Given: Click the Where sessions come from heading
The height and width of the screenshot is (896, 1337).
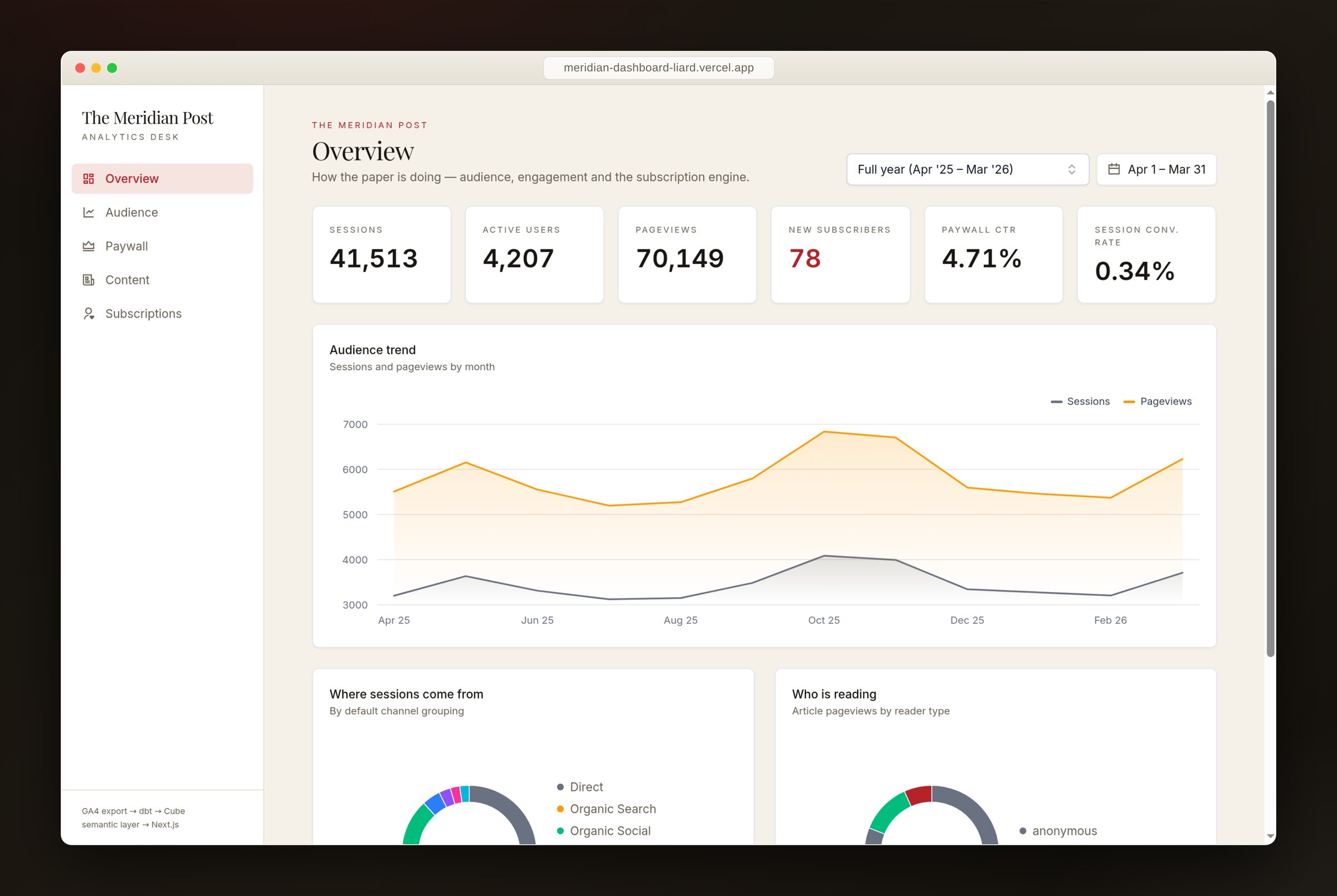Looking at the screenshot, I should coord(407,694).
